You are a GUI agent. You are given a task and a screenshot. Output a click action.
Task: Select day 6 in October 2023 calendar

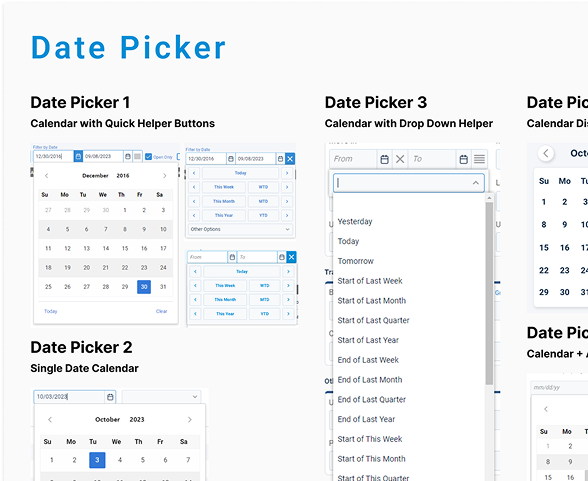[x=165, y=460]
